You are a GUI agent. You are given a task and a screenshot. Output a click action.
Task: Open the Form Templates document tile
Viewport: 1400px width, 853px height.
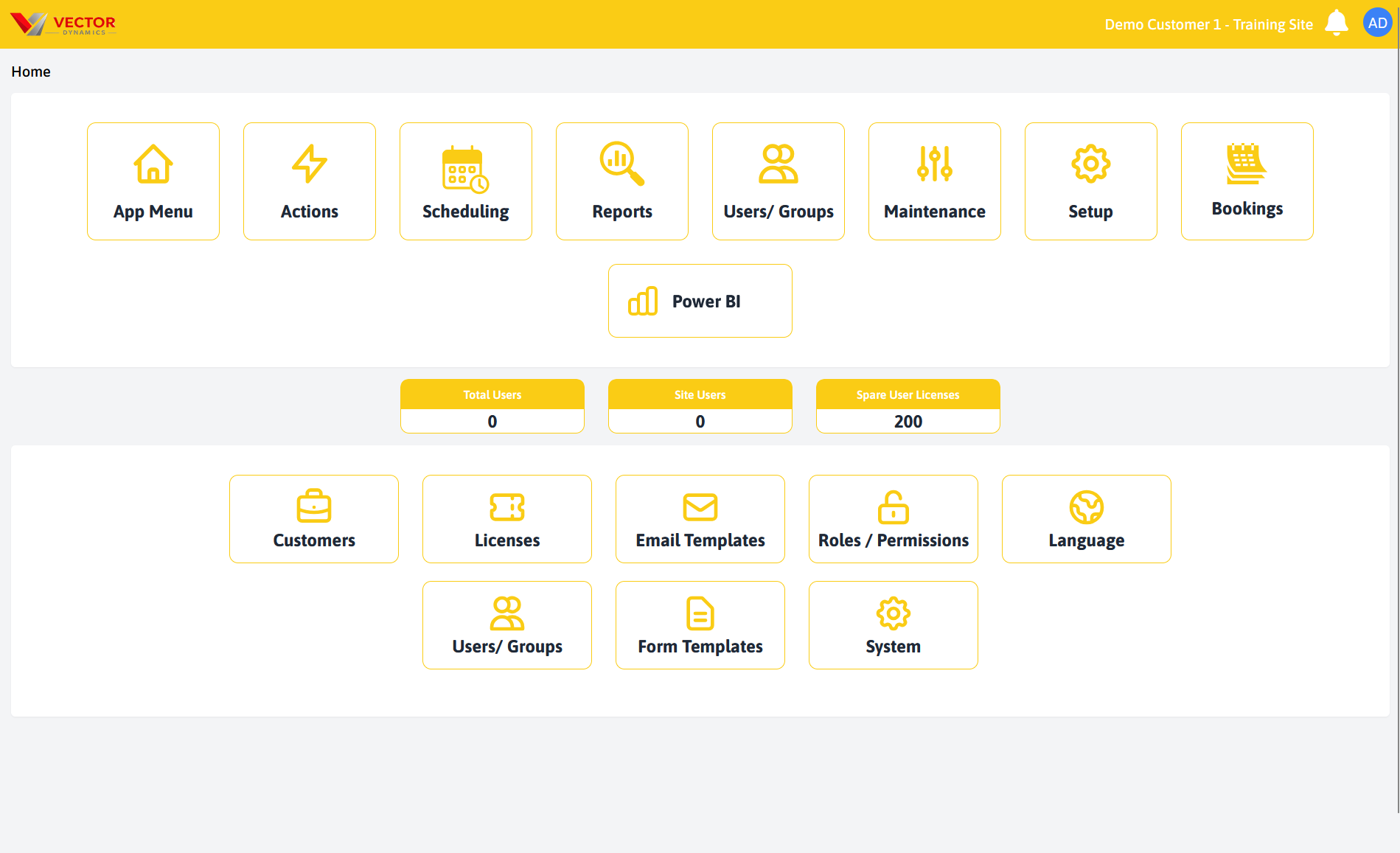coord(700,625)
